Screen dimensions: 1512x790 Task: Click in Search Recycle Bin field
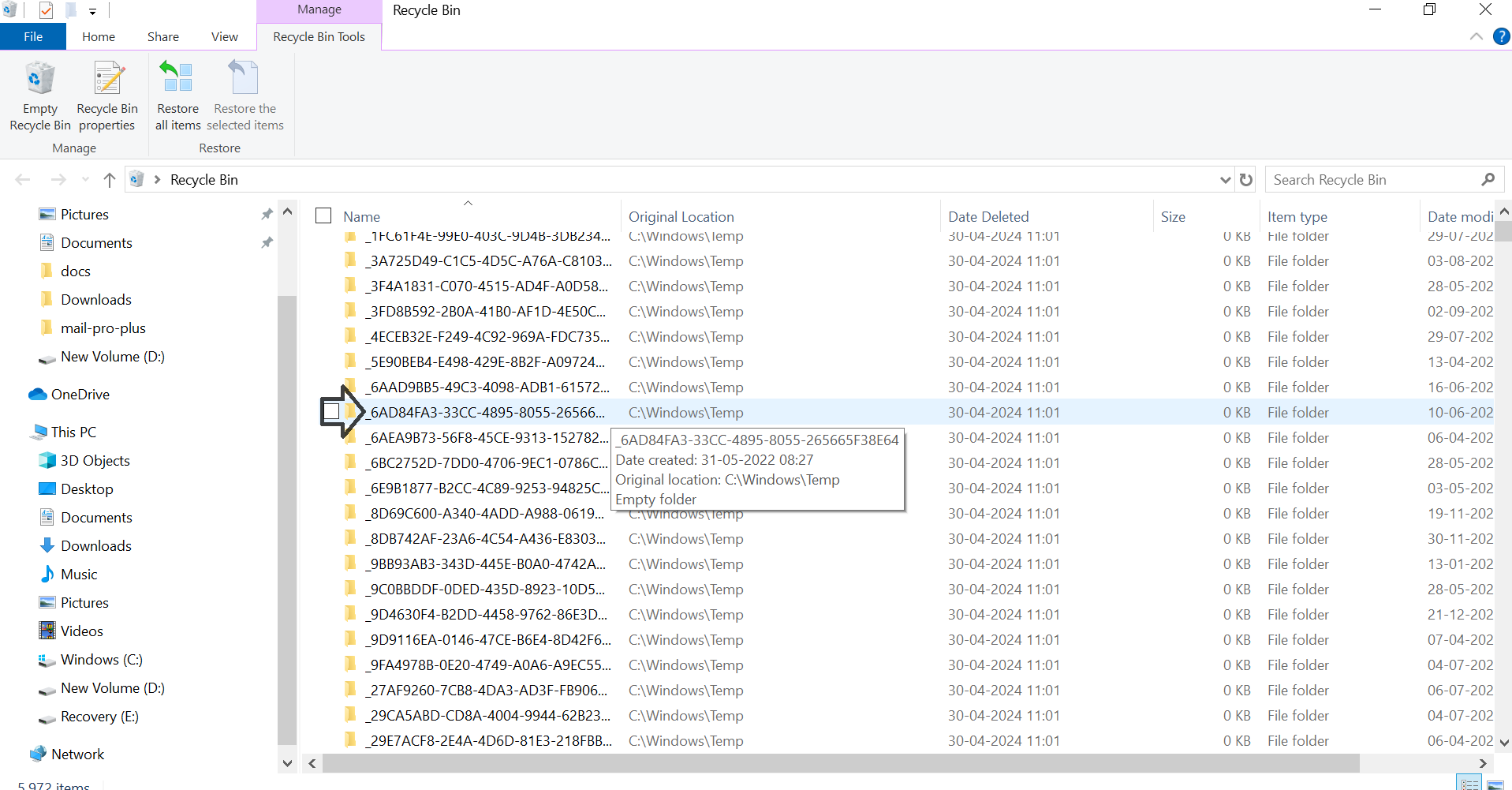pyautogui.click(x=1372, y=180)
